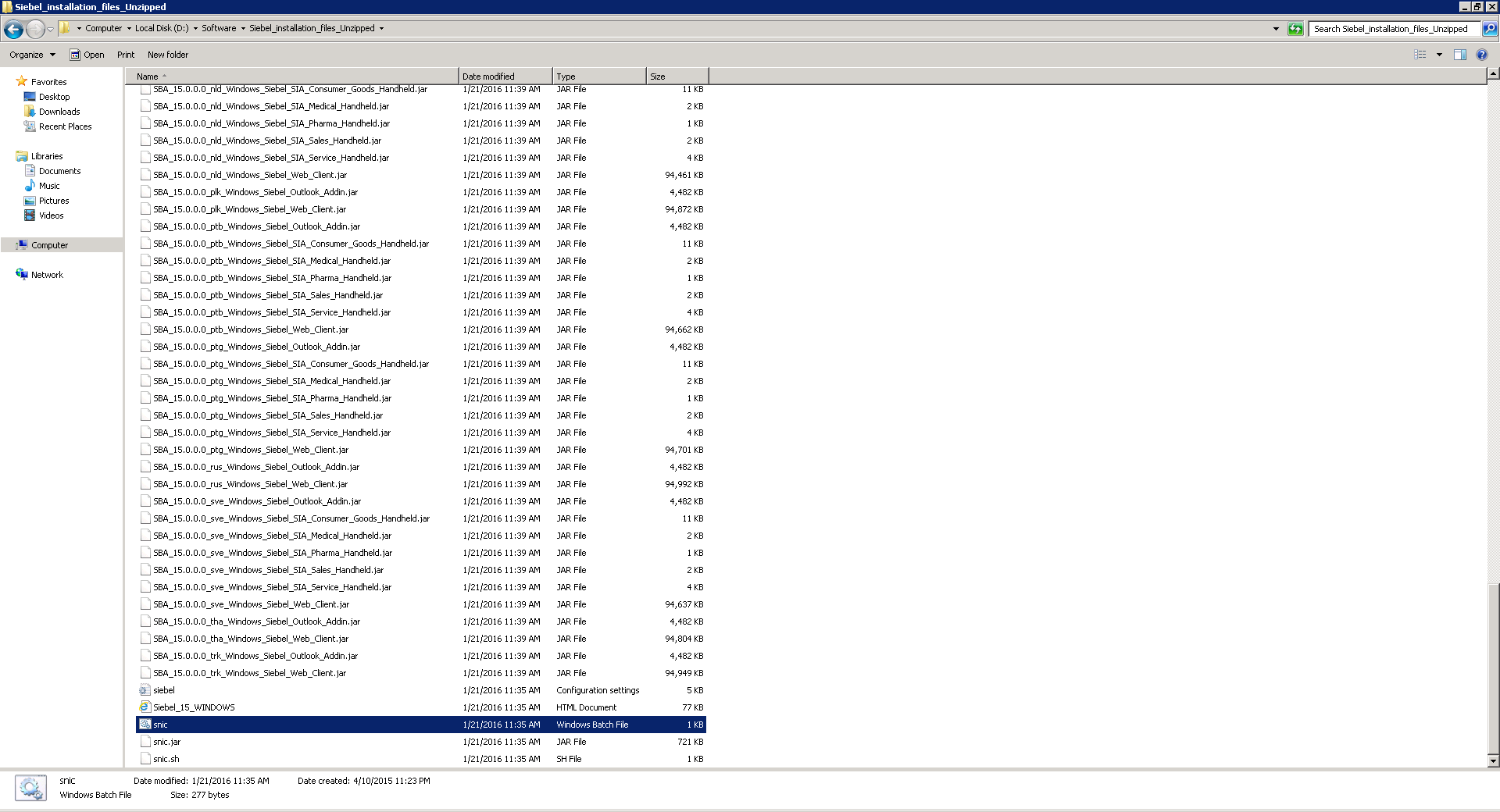Select Computer in navigation pane
The height and width of the screenshot is (812, 1500).
49,245
